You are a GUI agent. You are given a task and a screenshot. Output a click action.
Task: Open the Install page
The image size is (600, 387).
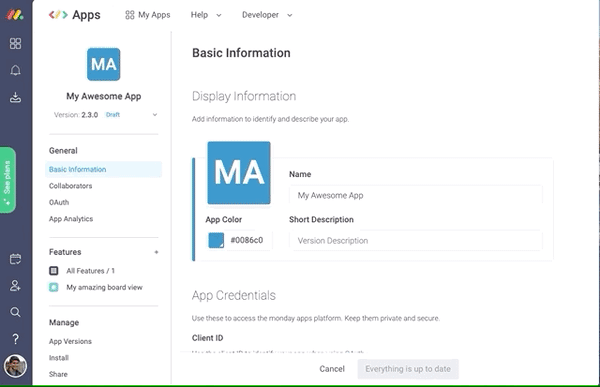point(59,358)
